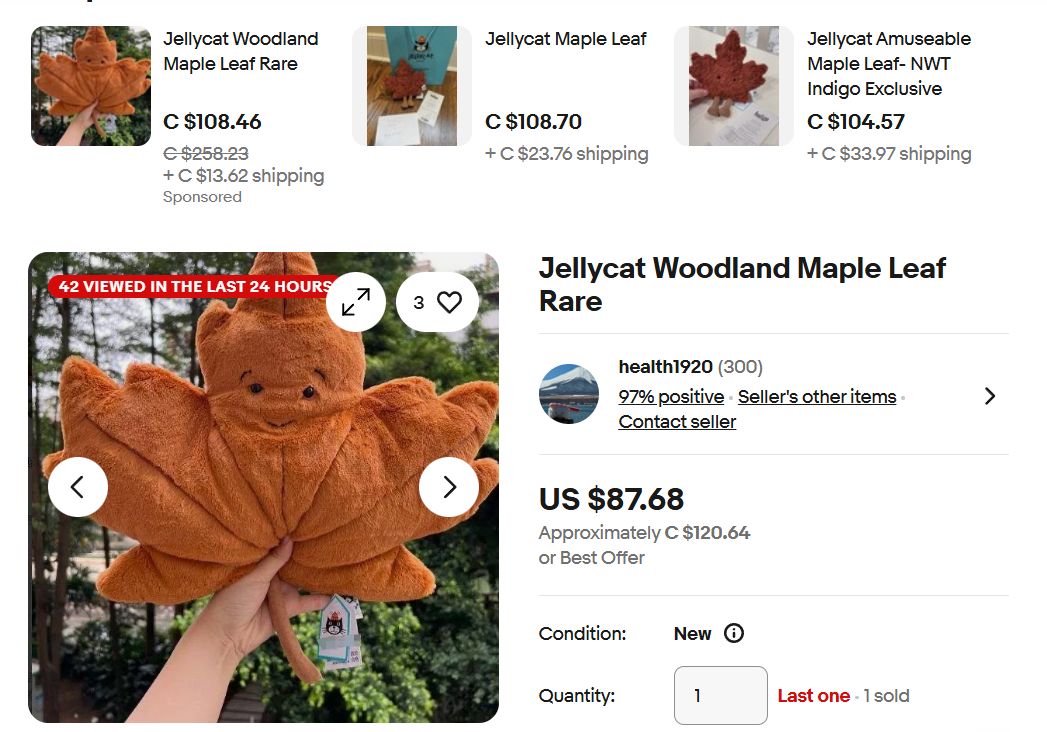Open the 97% positive feedback link
The height and width of the screenshot is (732, 1047).
tap(671, 397)
